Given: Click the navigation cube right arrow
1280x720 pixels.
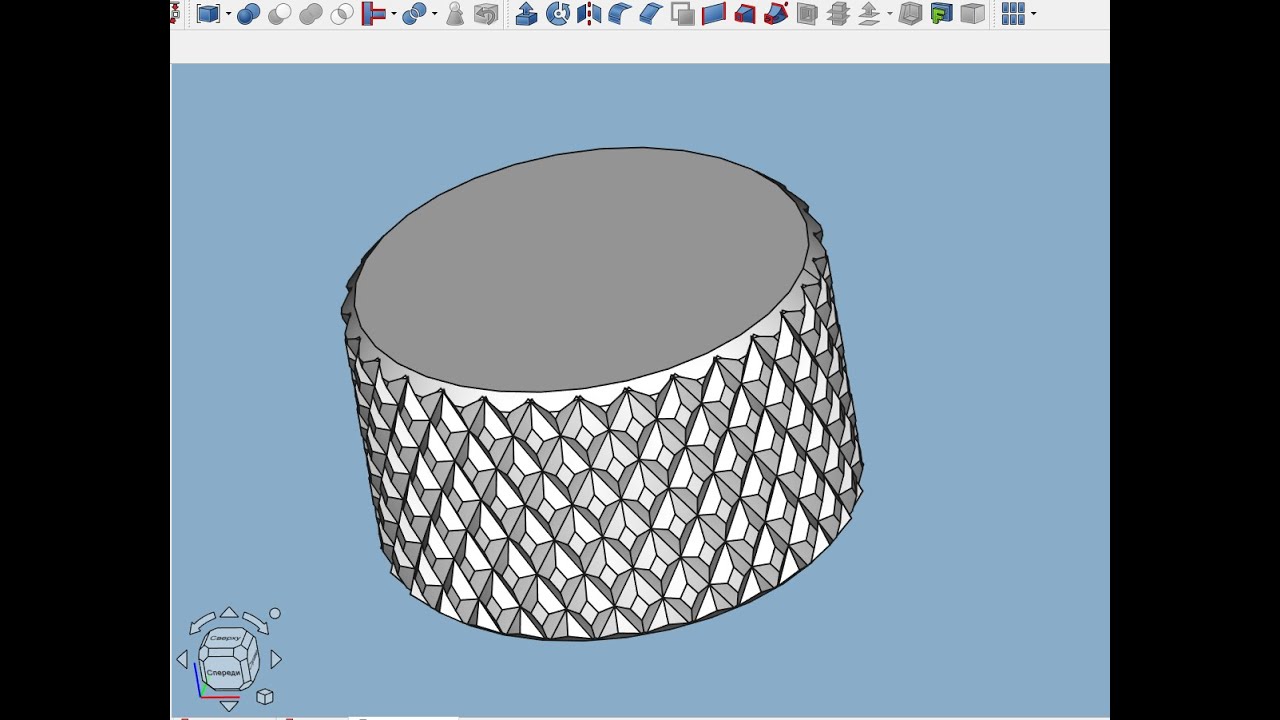Looking at the screenshot, I should coord(276,659).
